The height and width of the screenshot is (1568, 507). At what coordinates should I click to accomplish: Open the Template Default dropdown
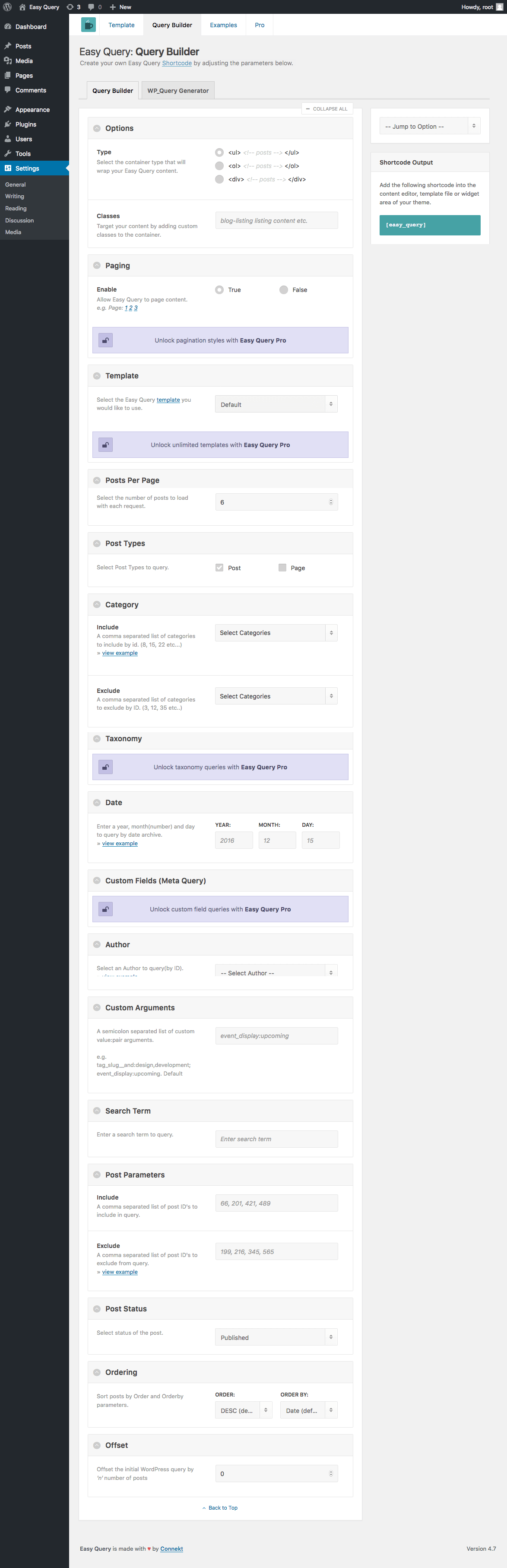coord(276,404)
